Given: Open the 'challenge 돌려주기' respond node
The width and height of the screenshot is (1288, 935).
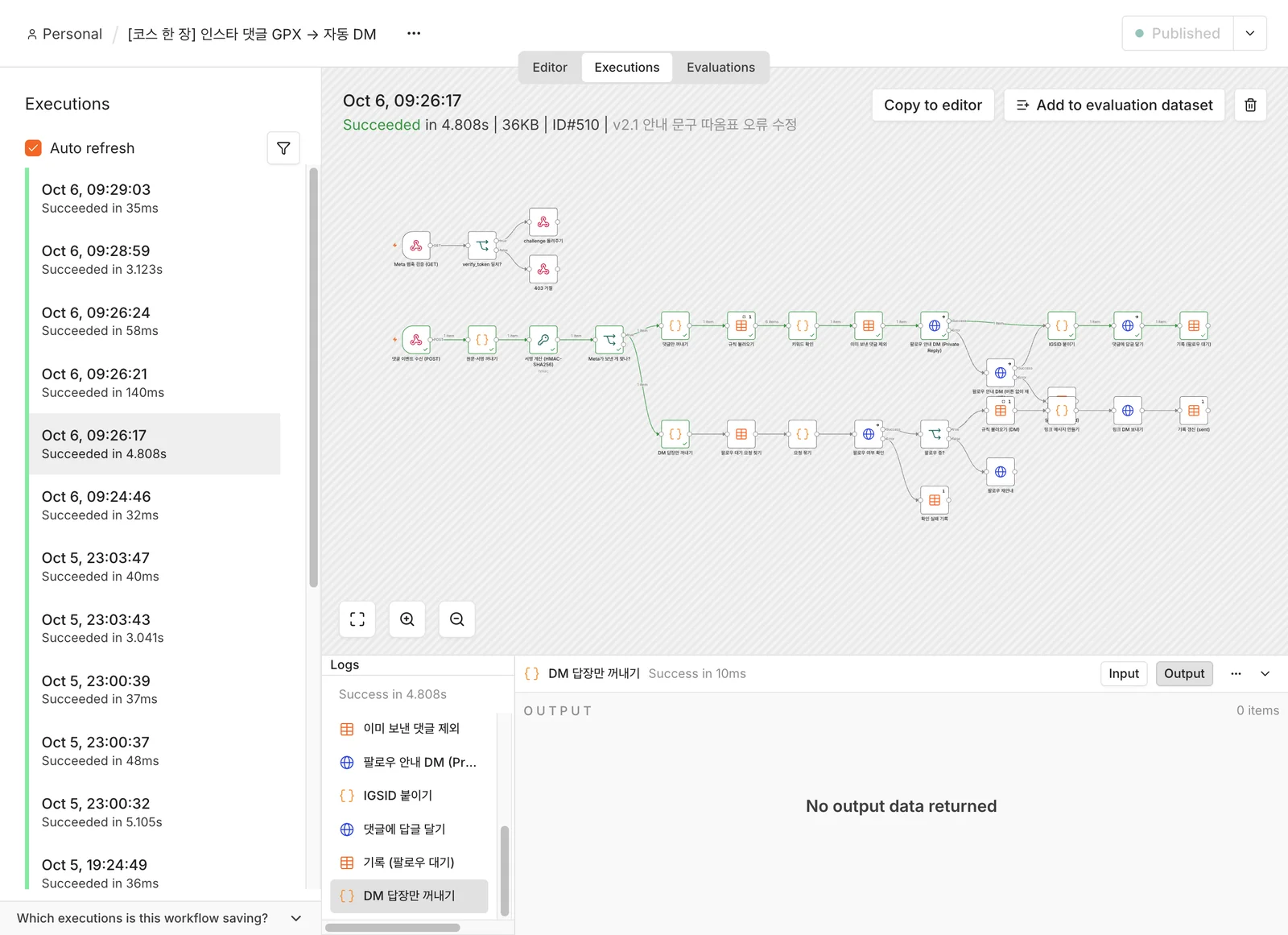Looking at the screenshot, I should pyautogui.click(x=543, y=221).
